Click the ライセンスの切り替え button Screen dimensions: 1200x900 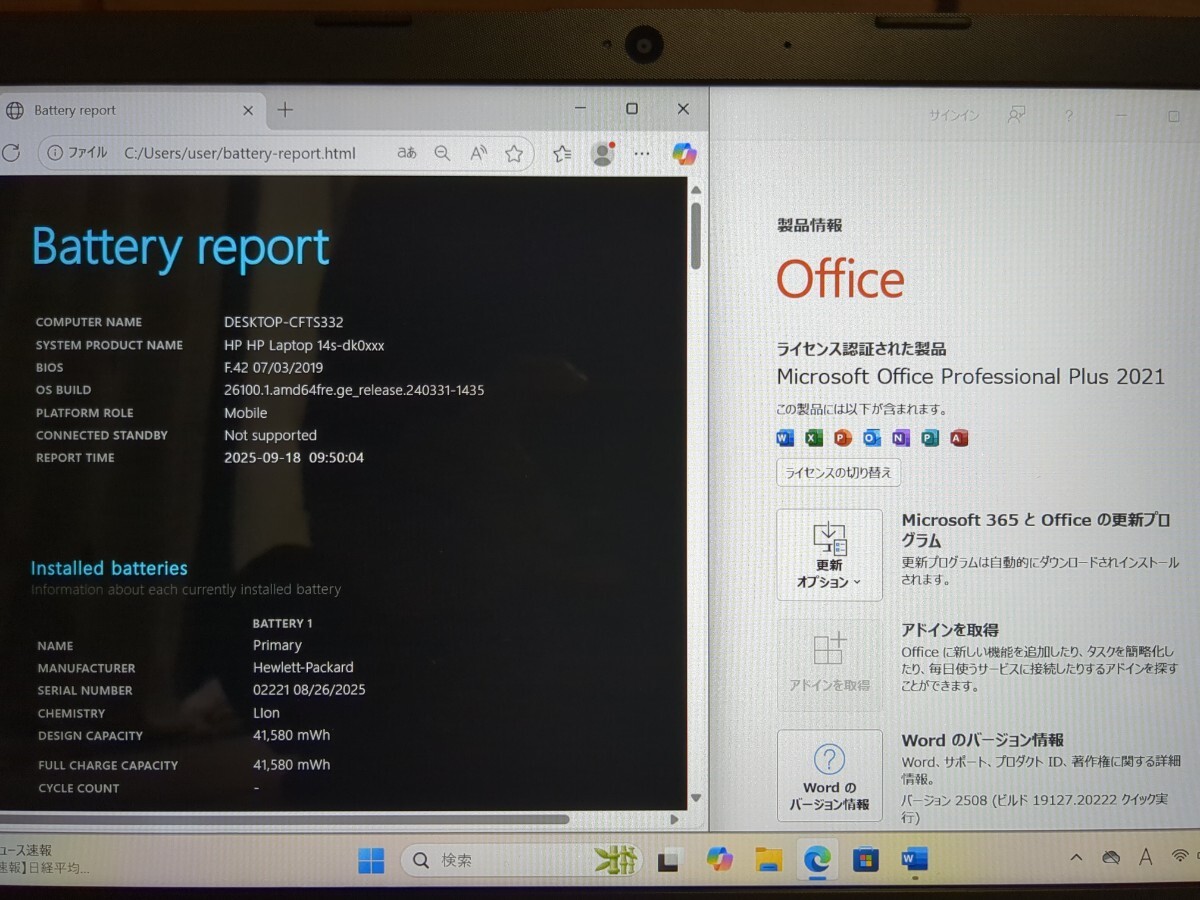(x=839, y=473)
